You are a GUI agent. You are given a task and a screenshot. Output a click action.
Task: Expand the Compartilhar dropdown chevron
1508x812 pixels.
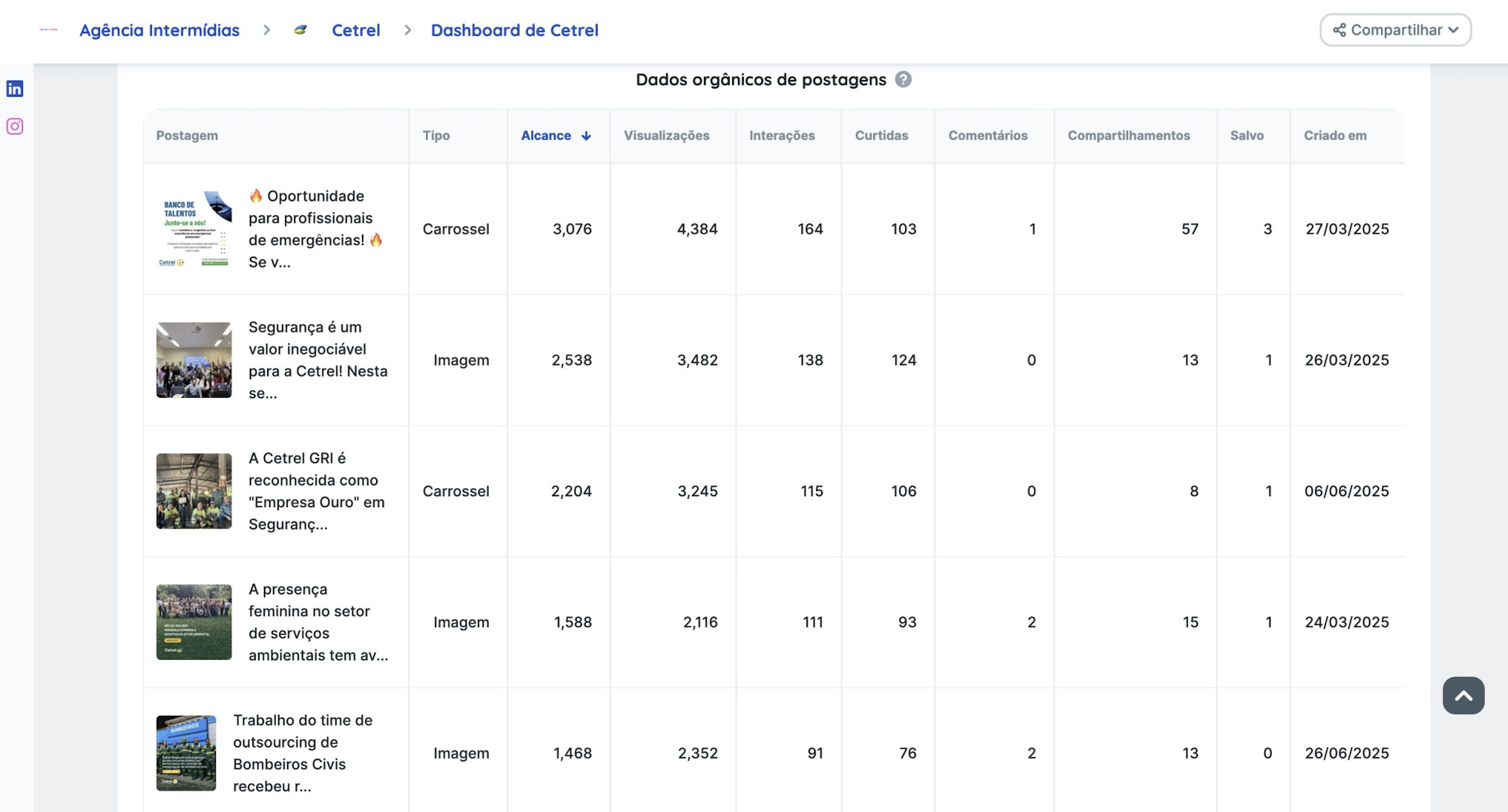(1453, 30)
